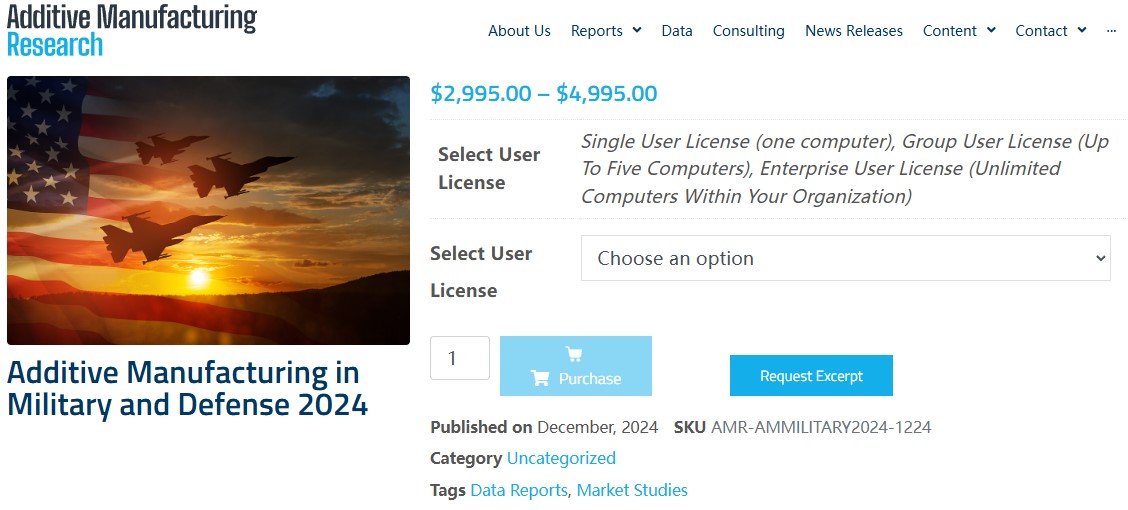Viewport: 1128px width, 510px height.
Task: Open the About Us page
Action: [x=519, y=31]
